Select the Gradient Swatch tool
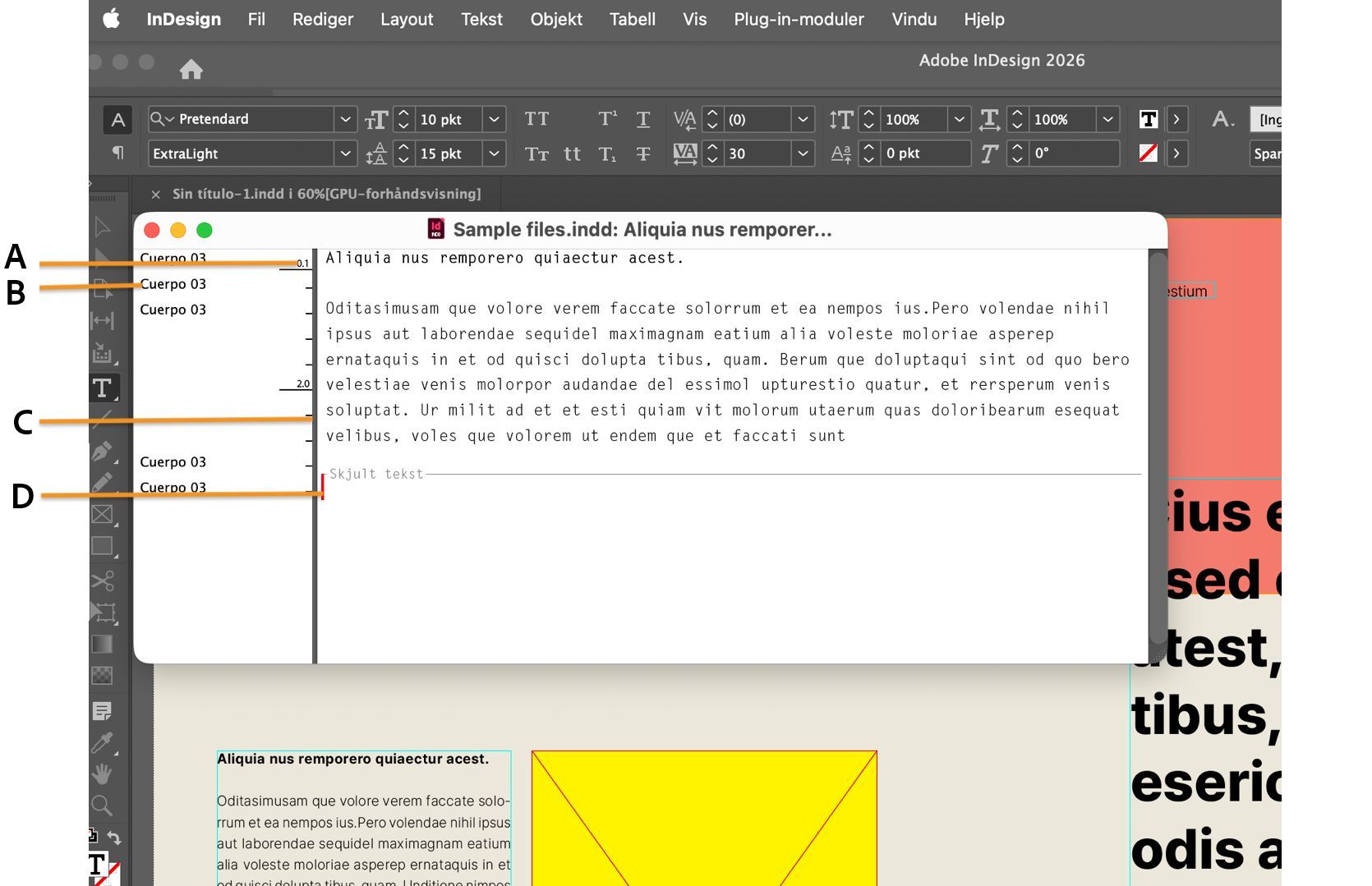 tap(103, 644)
